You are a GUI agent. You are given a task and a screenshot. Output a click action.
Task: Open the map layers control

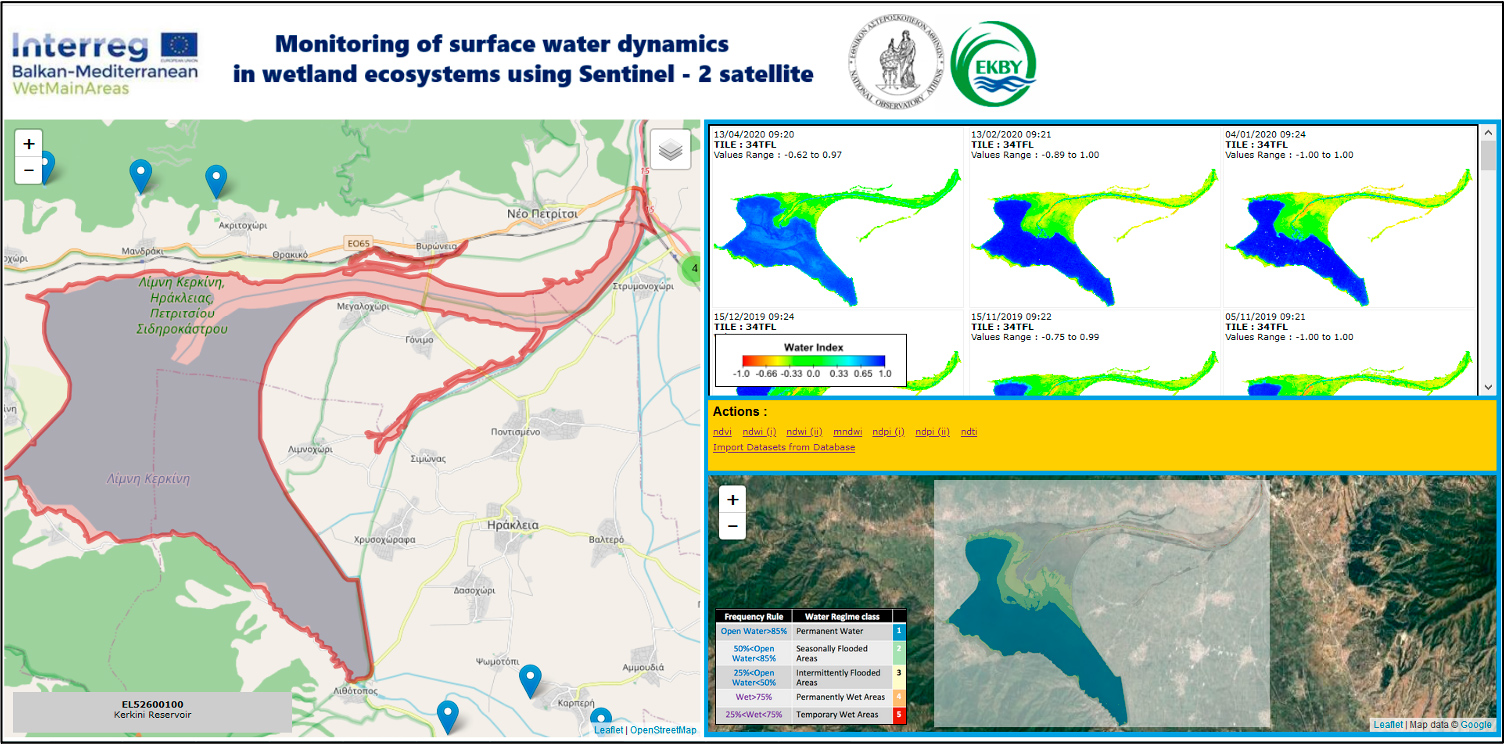click(671, 150)
